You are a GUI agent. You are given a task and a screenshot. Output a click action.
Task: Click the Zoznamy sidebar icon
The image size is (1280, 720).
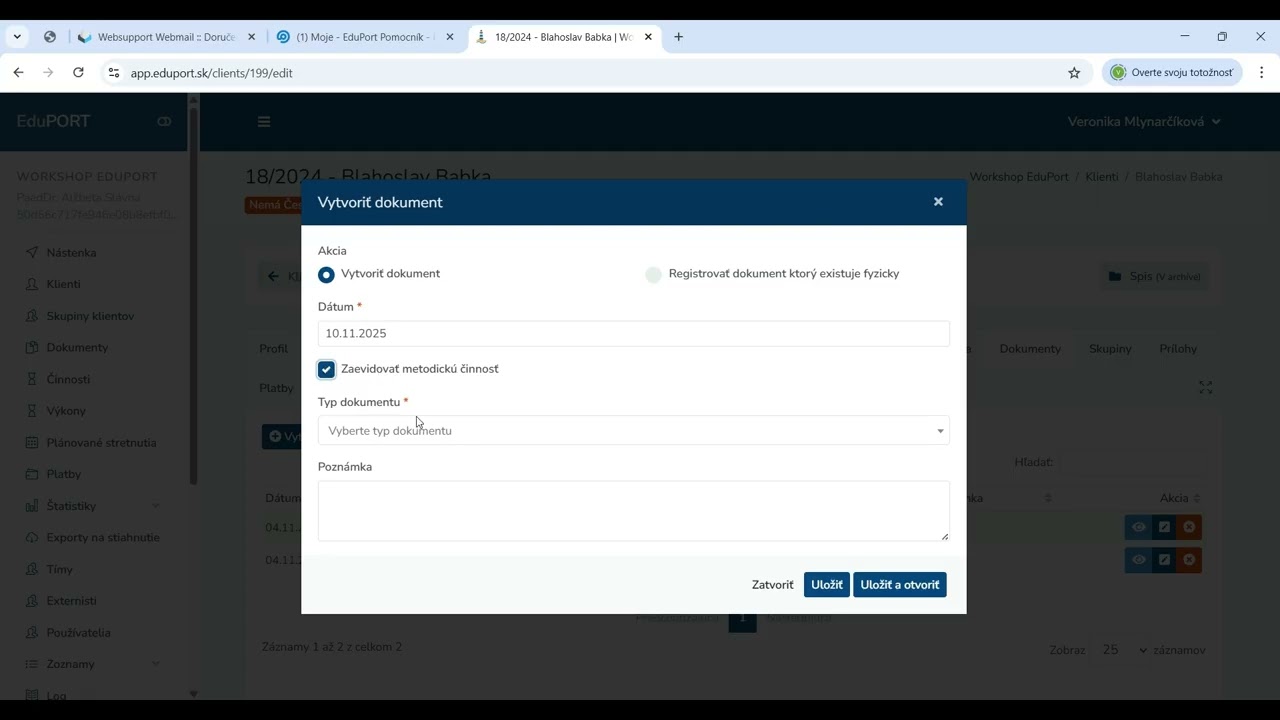(x=32, y=664)
